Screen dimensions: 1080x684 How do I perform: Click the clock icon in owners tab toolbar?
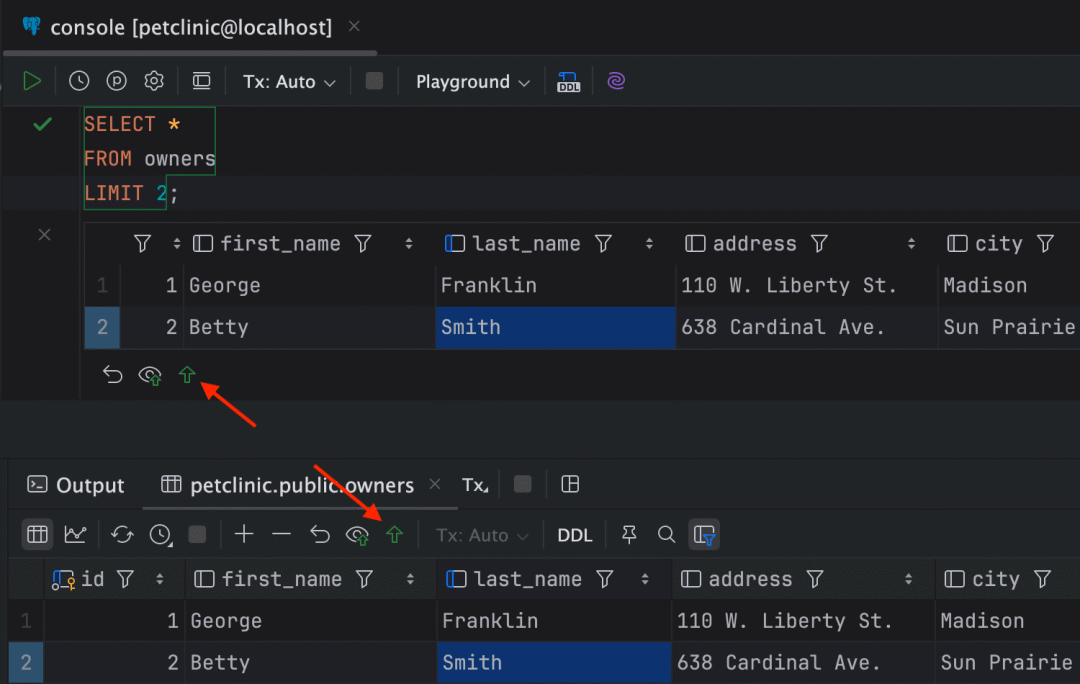tap(160, 535)
